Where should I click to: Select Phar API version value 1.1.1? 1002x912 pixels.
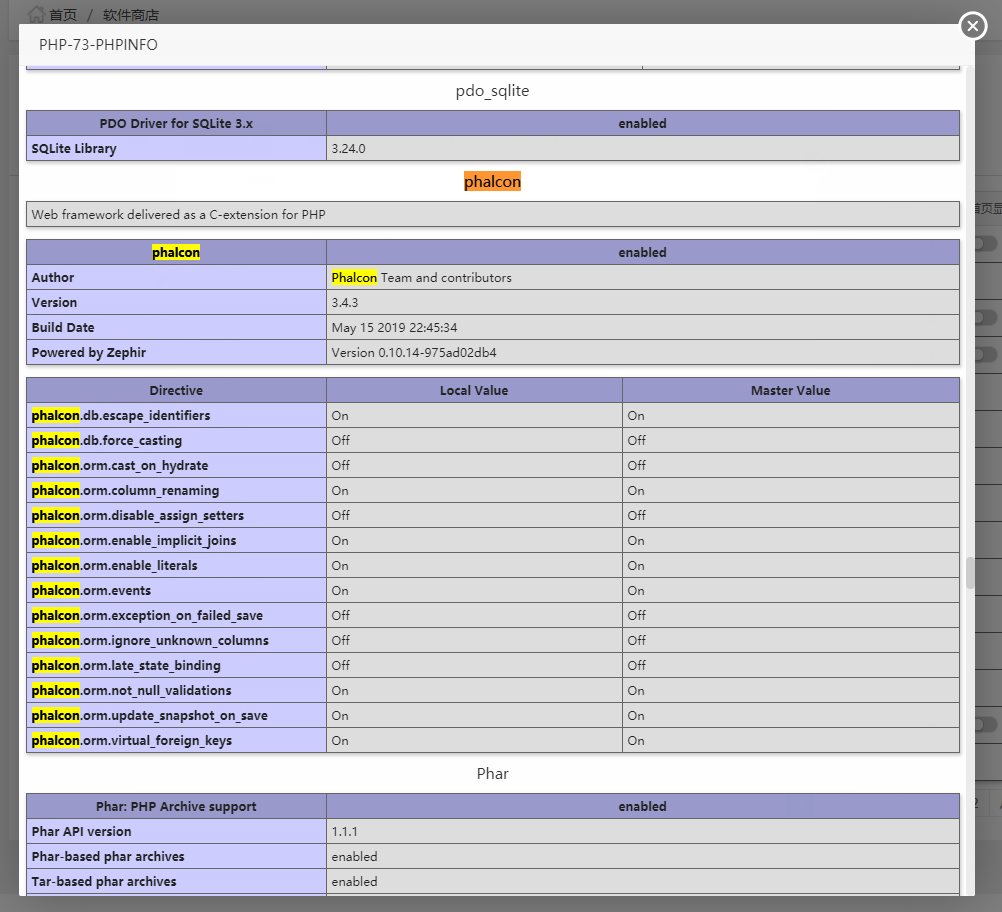344,831
